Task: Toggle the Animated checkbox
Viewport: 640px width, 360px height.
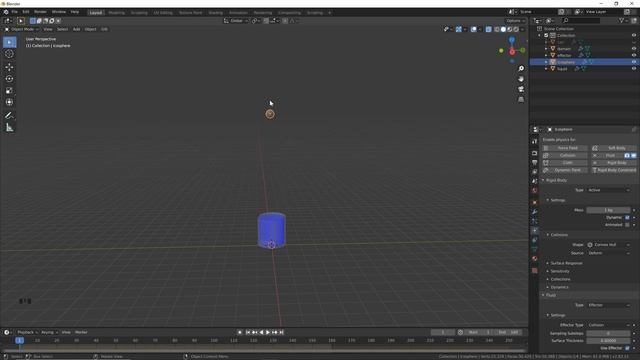Action: point(627,225)
